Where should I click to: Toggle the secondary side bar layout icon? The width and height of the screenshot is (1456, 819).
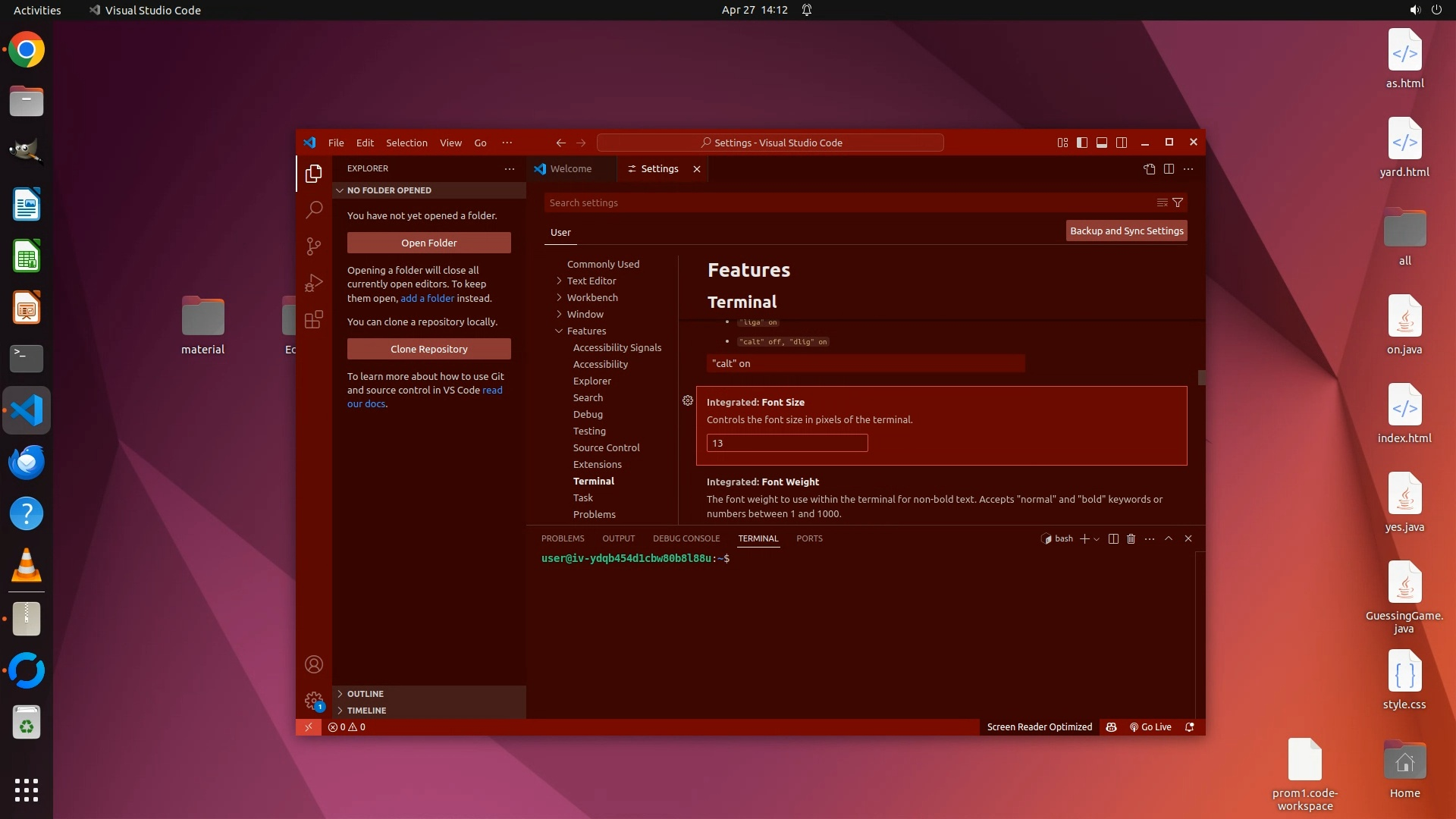tap(1122, 143)
